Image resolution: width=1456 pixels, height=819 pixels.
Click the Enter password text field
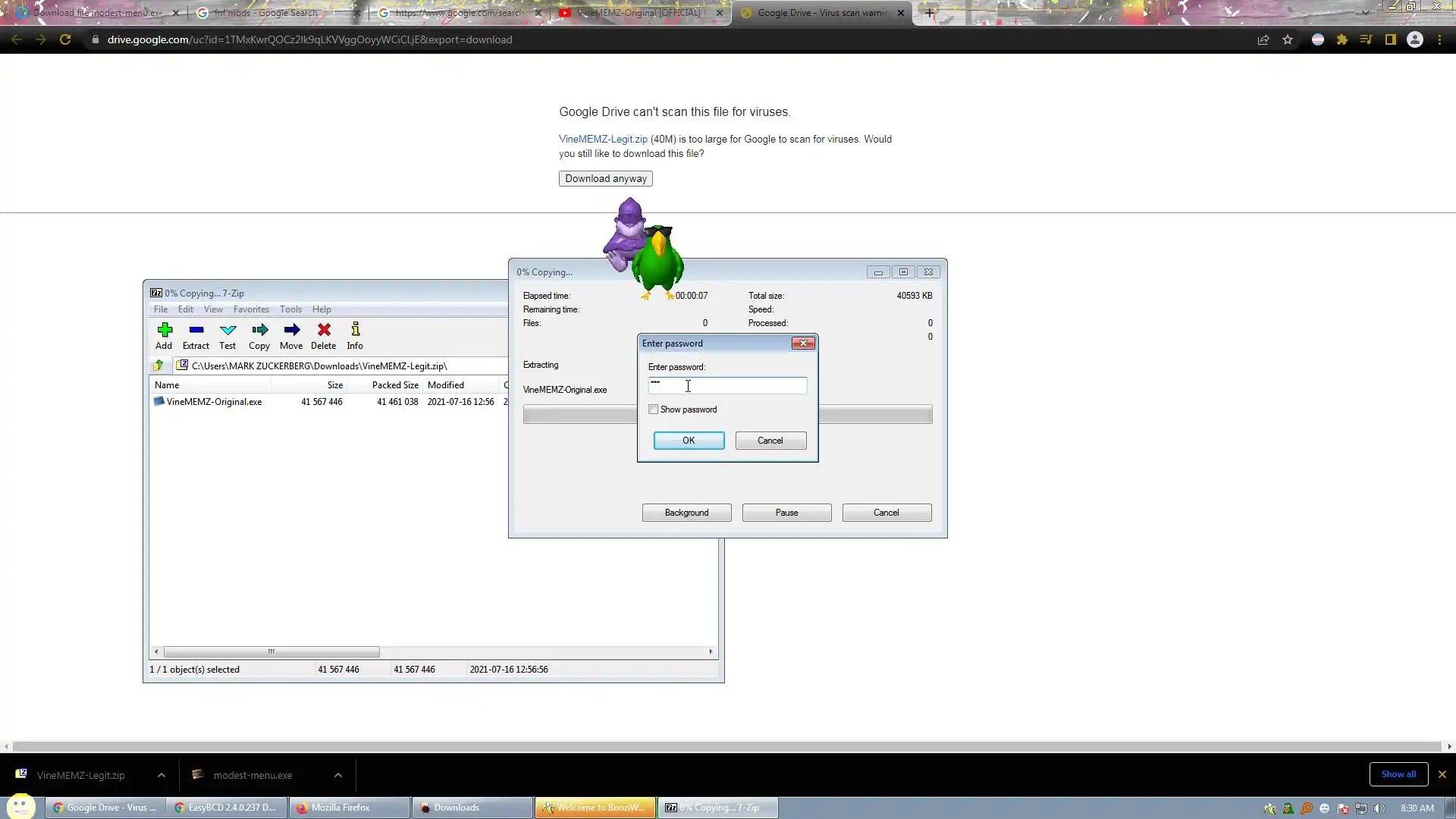click(x=727, y=386)
